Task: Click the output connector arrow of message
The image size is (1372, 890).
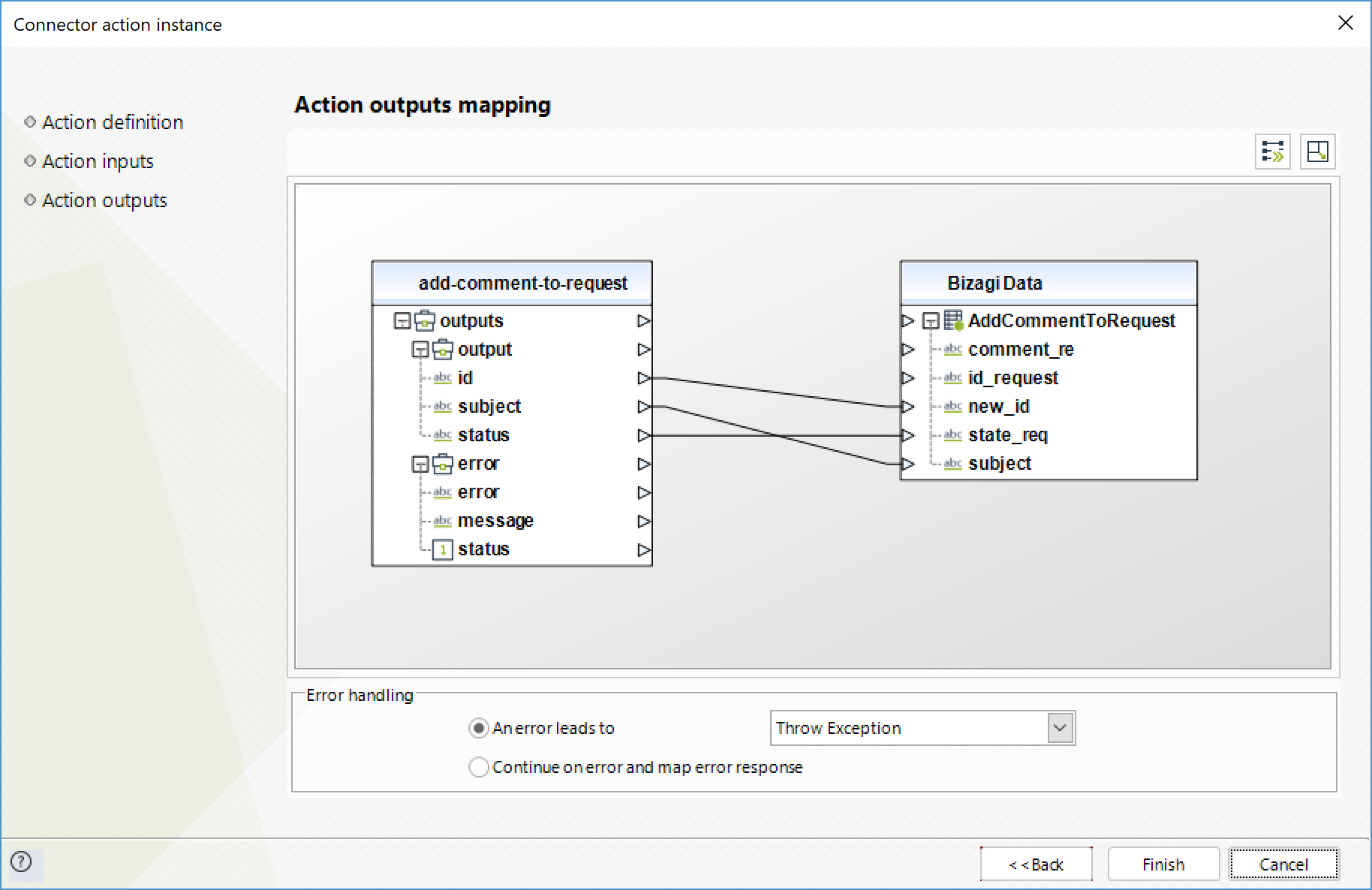Action: (x=644, y=521)
